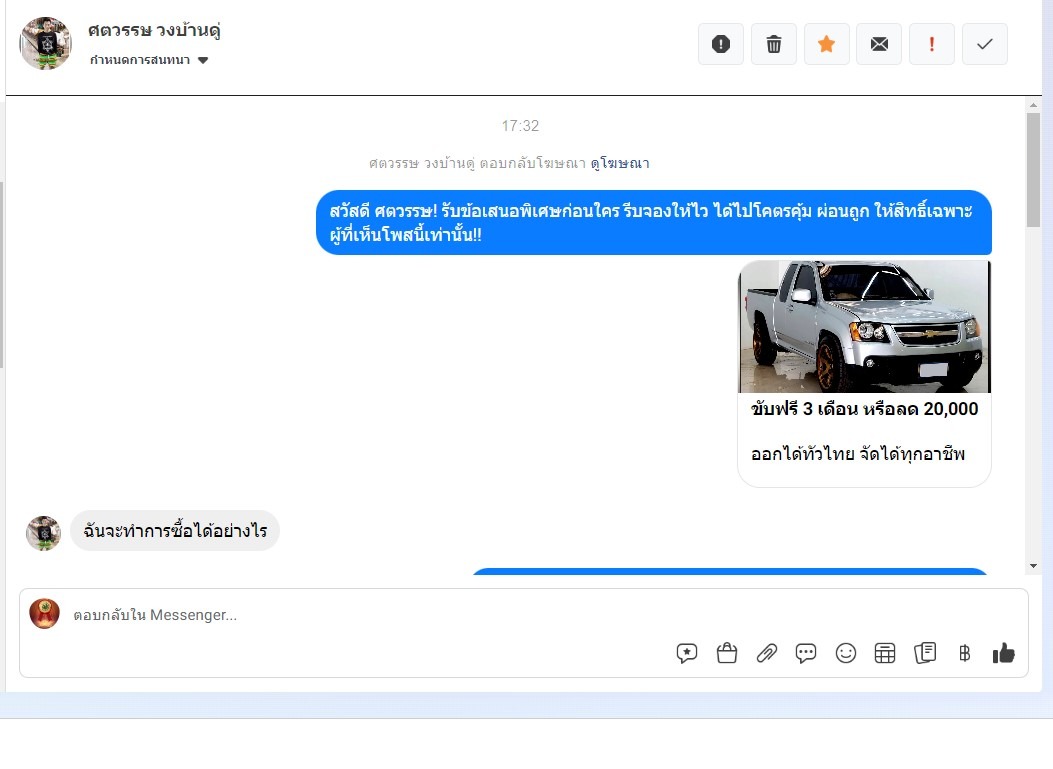Screen dimensions: 1053x769
Task: Click the shopping bag icon
Action: point(727,653)
